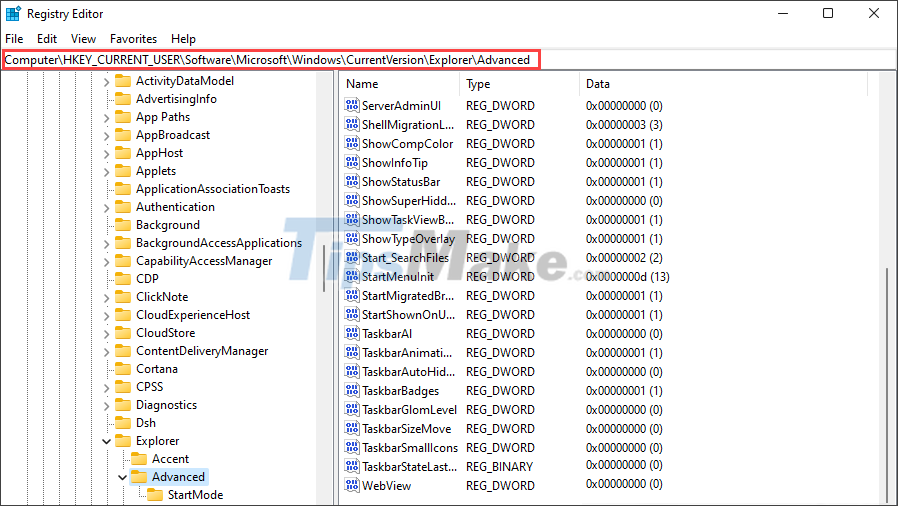This screenshot has height=506, width=898.
Task: Click the TaskbarAl DWORD value icon
Action: click(x=352, y=333)
